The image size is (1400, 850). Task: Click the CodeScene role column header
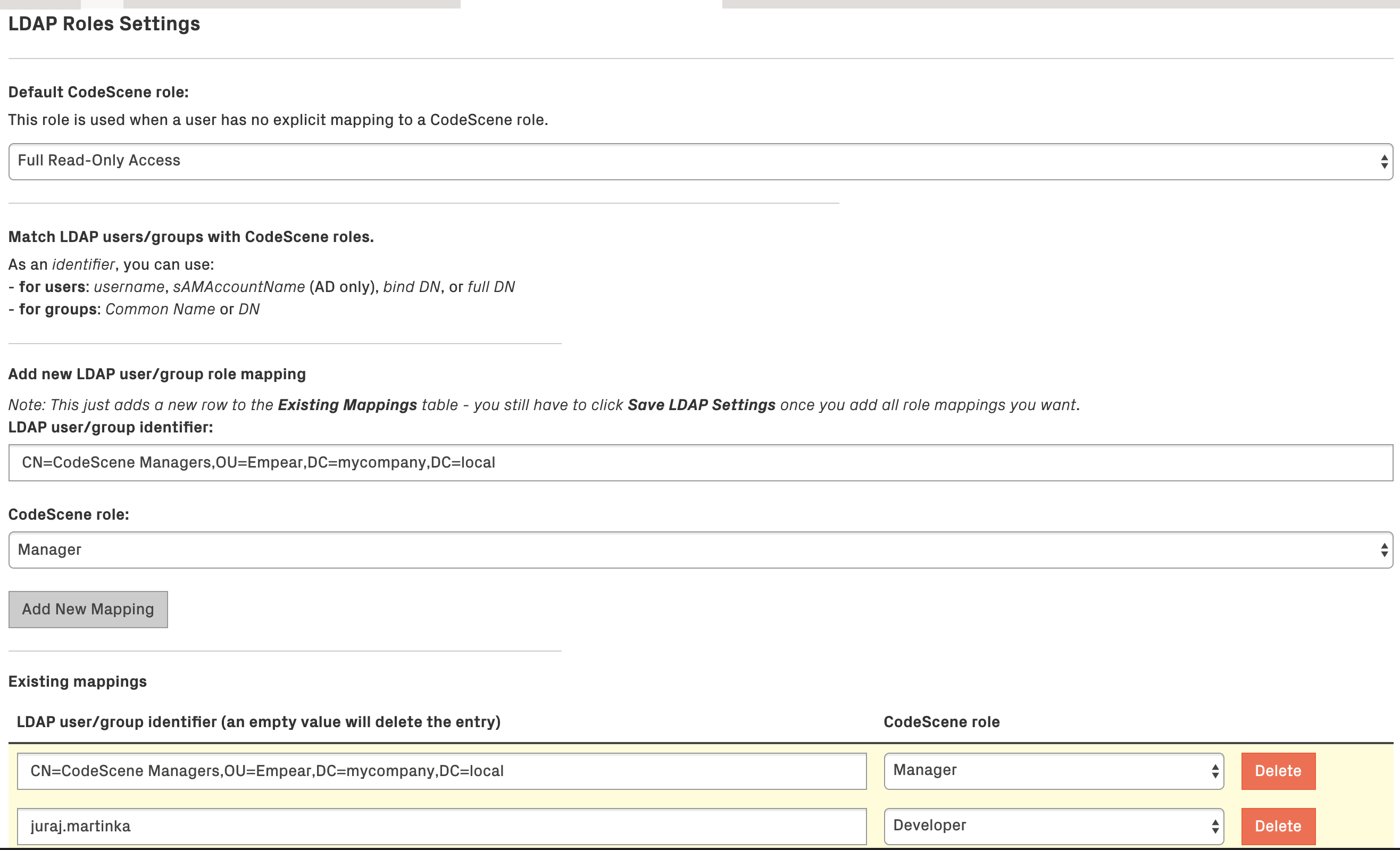coord(941,722)
